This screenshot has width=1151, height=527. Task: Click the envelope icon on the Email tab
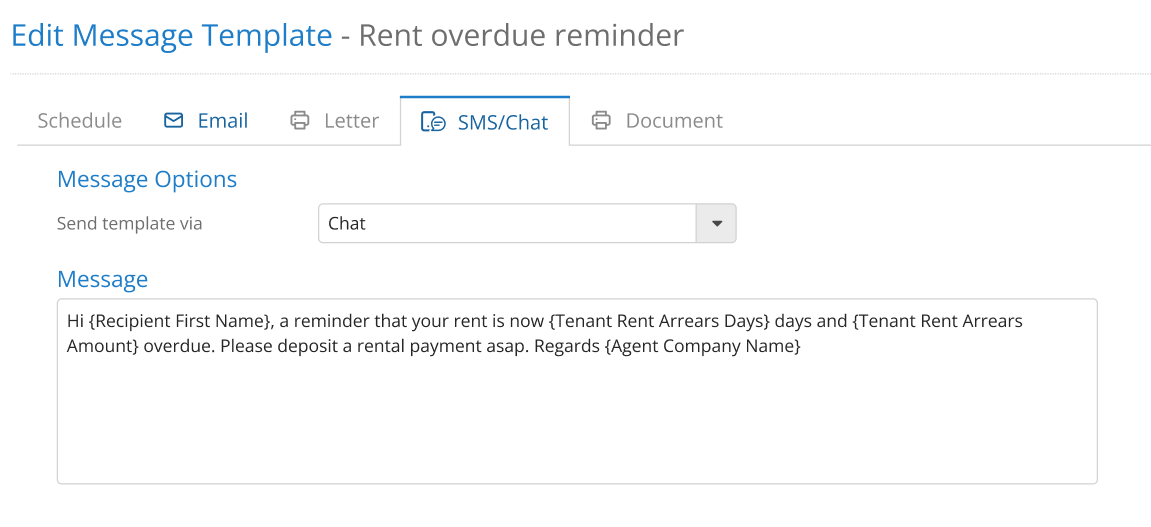[x=173, y=121]
